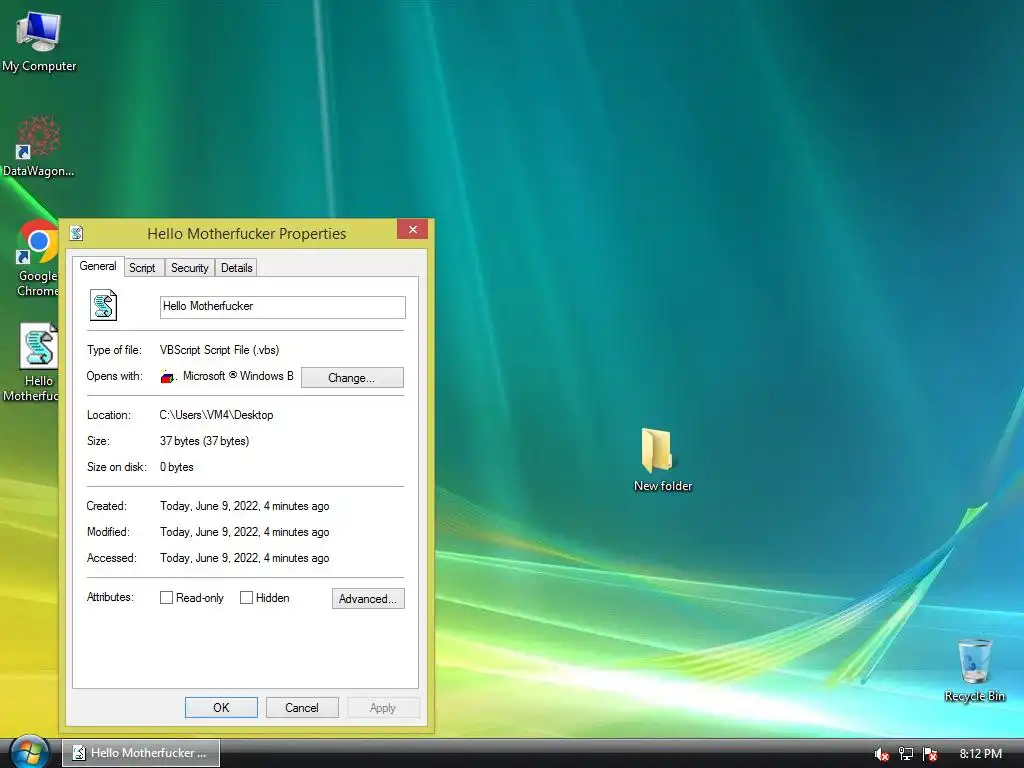Image resolution: width=1024 pixels, height=768 pixels.
Task: Click the Modified date value
Action: (x=244, y=532)
